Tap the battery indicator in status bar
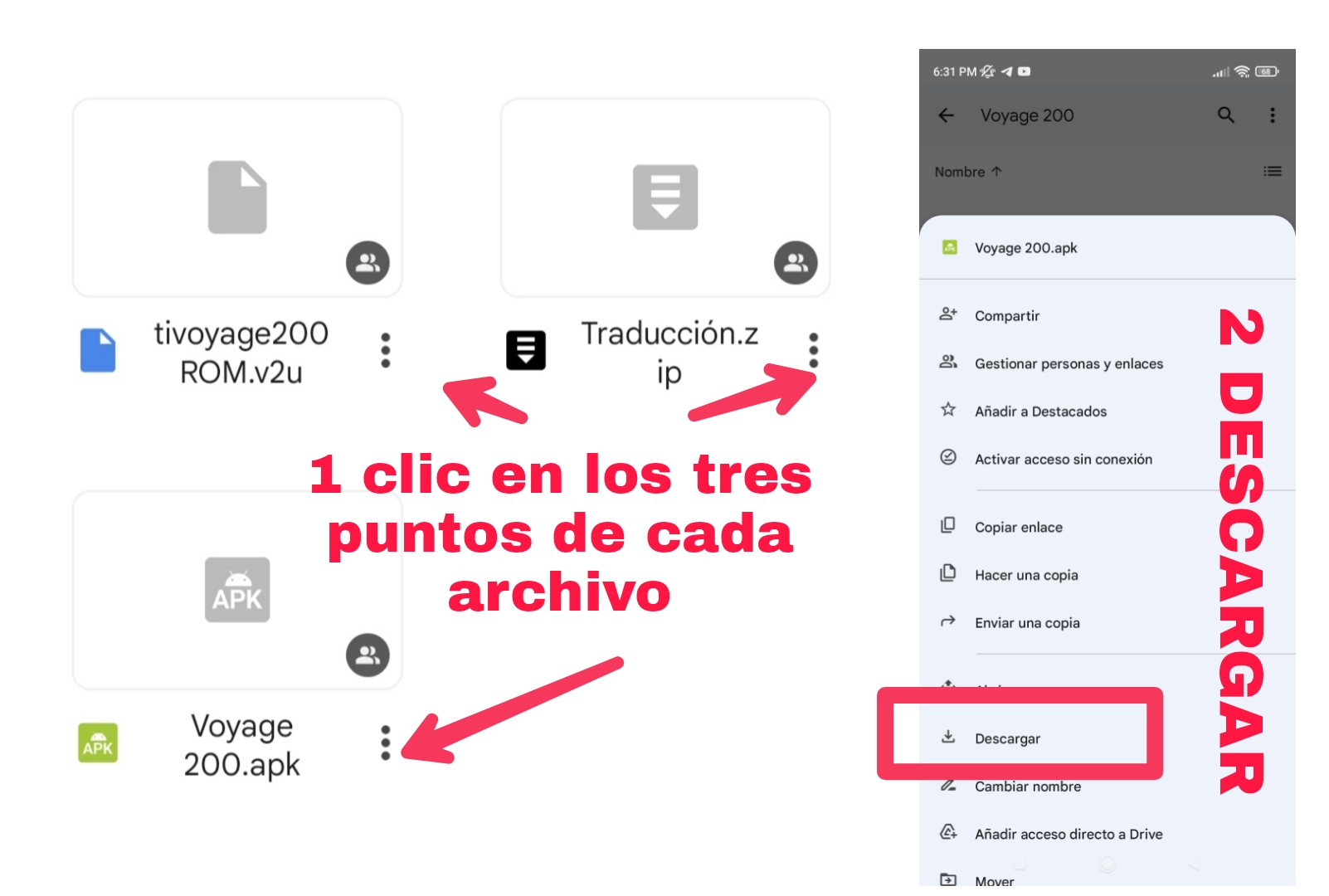The image size is (1329, 896). coord(1267,71)
